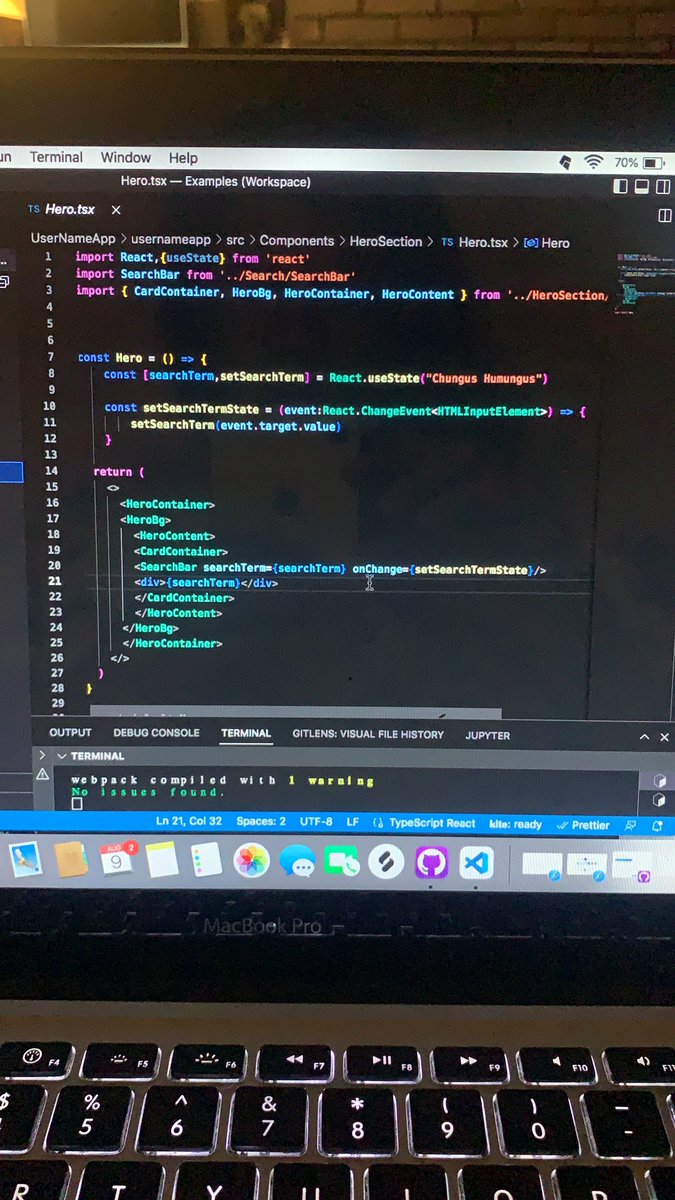The image size is (675, 1200).
Task: Click the battery icon showing 70%
Action: [653, 162]
